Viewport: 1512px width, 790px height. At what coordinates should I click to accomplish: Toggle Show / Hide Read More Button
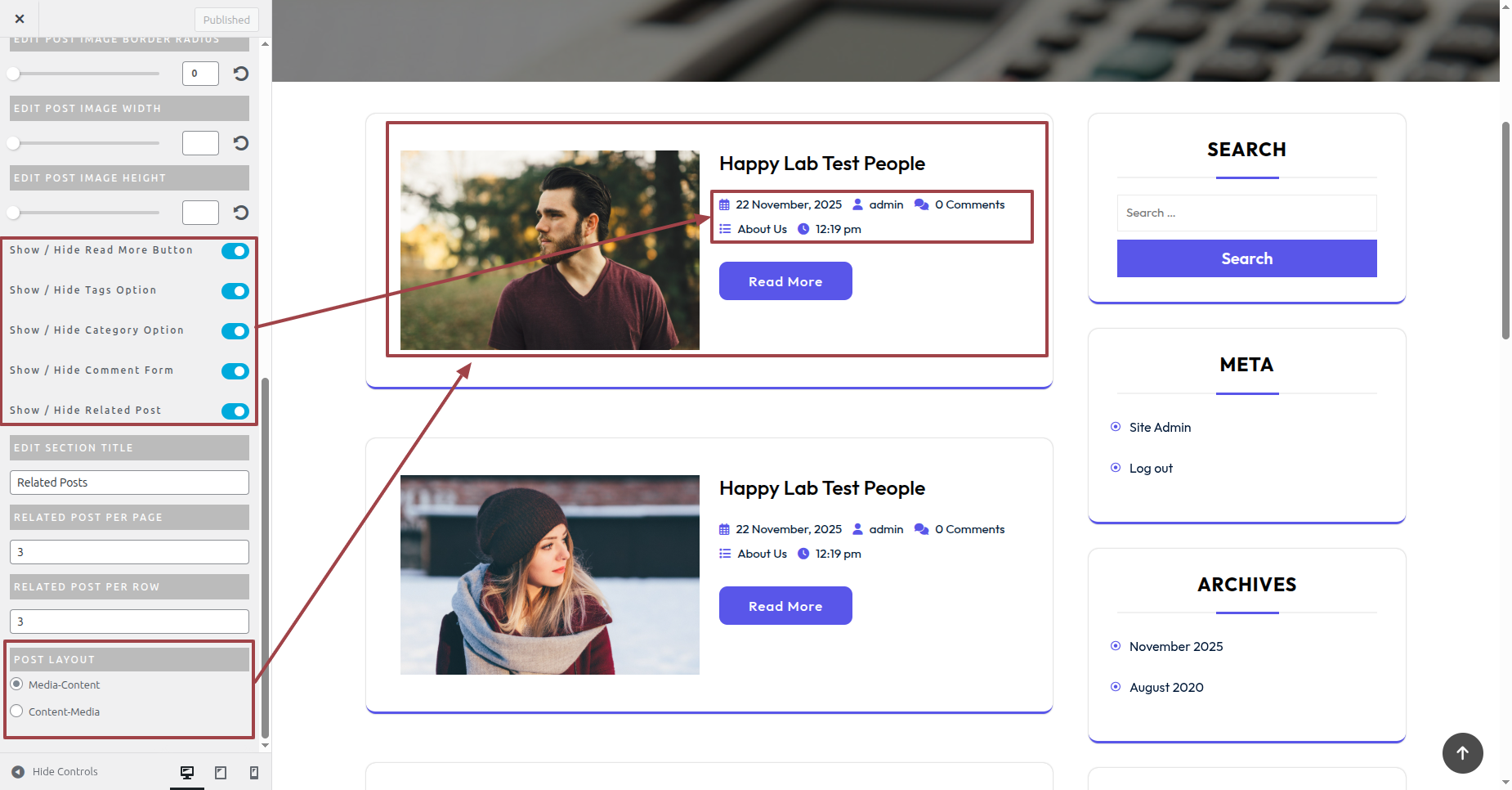click(x=235, y=251)
